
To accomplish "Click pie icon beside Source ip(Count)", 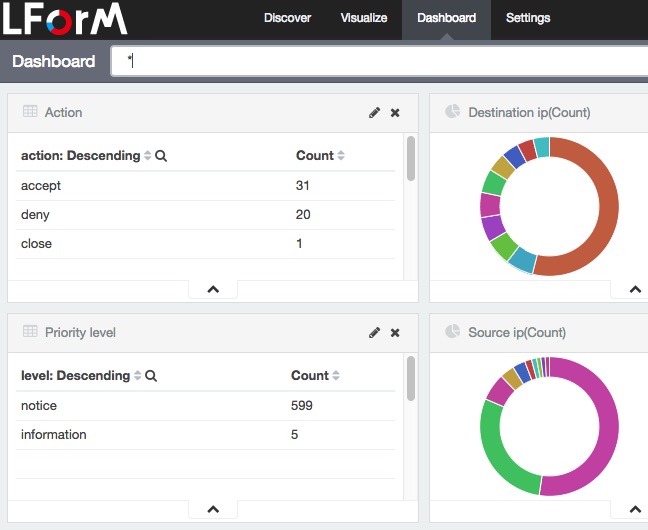I will pyautogui.click(x=453, y=331).
